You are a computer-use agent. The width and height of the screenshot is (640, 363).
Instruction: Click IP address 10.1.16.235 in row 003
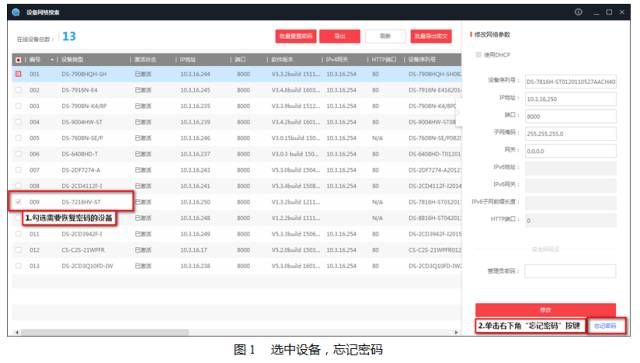click(195, 106)
